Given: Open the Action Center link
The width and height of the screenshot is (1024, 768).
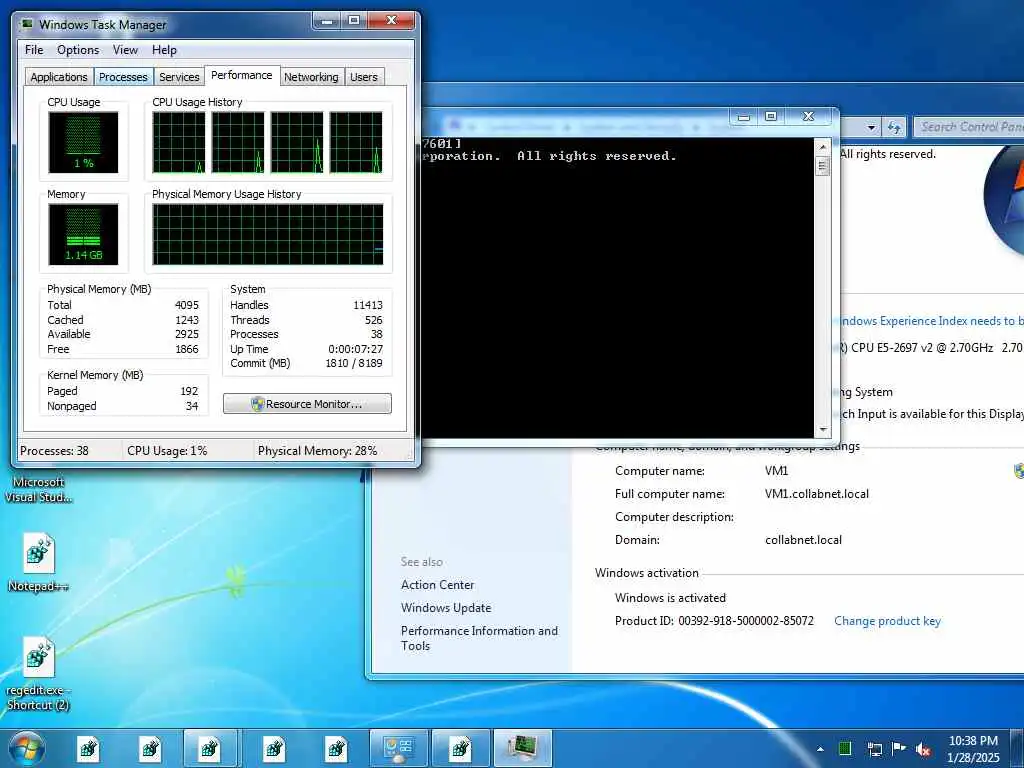Looking at the screenshot, I should click(438, 584).
